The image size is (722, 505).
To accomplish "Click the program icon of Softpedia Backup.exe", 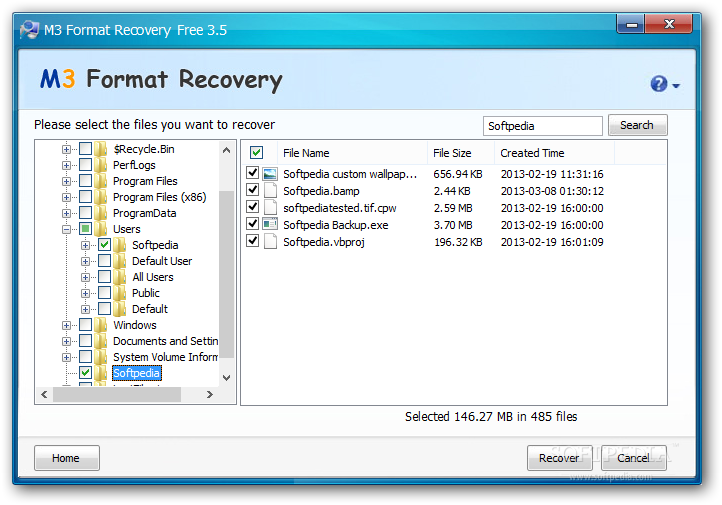I will (270, 224).
